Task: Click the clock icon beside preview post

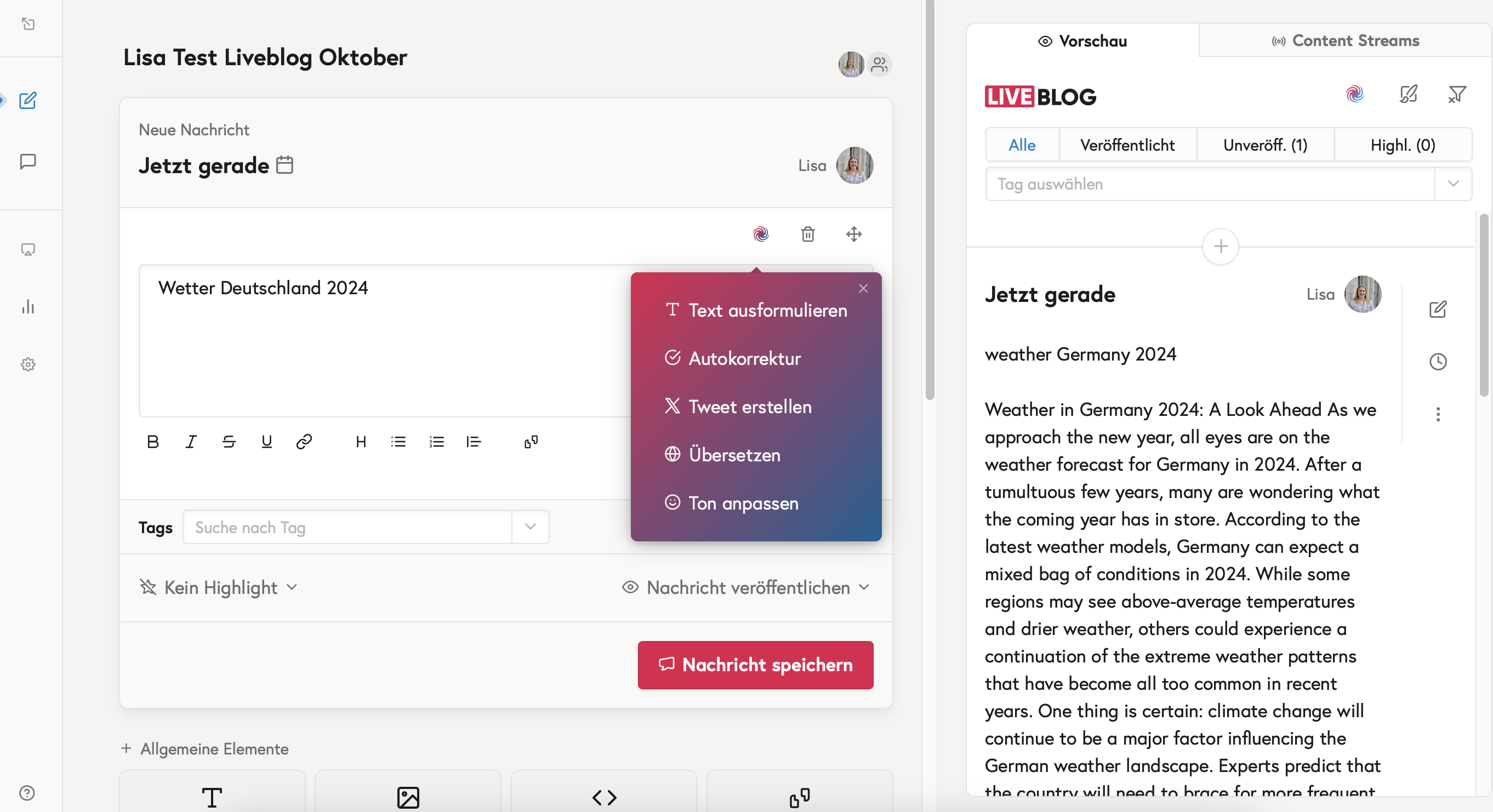Action: (x=1437, y=362)
